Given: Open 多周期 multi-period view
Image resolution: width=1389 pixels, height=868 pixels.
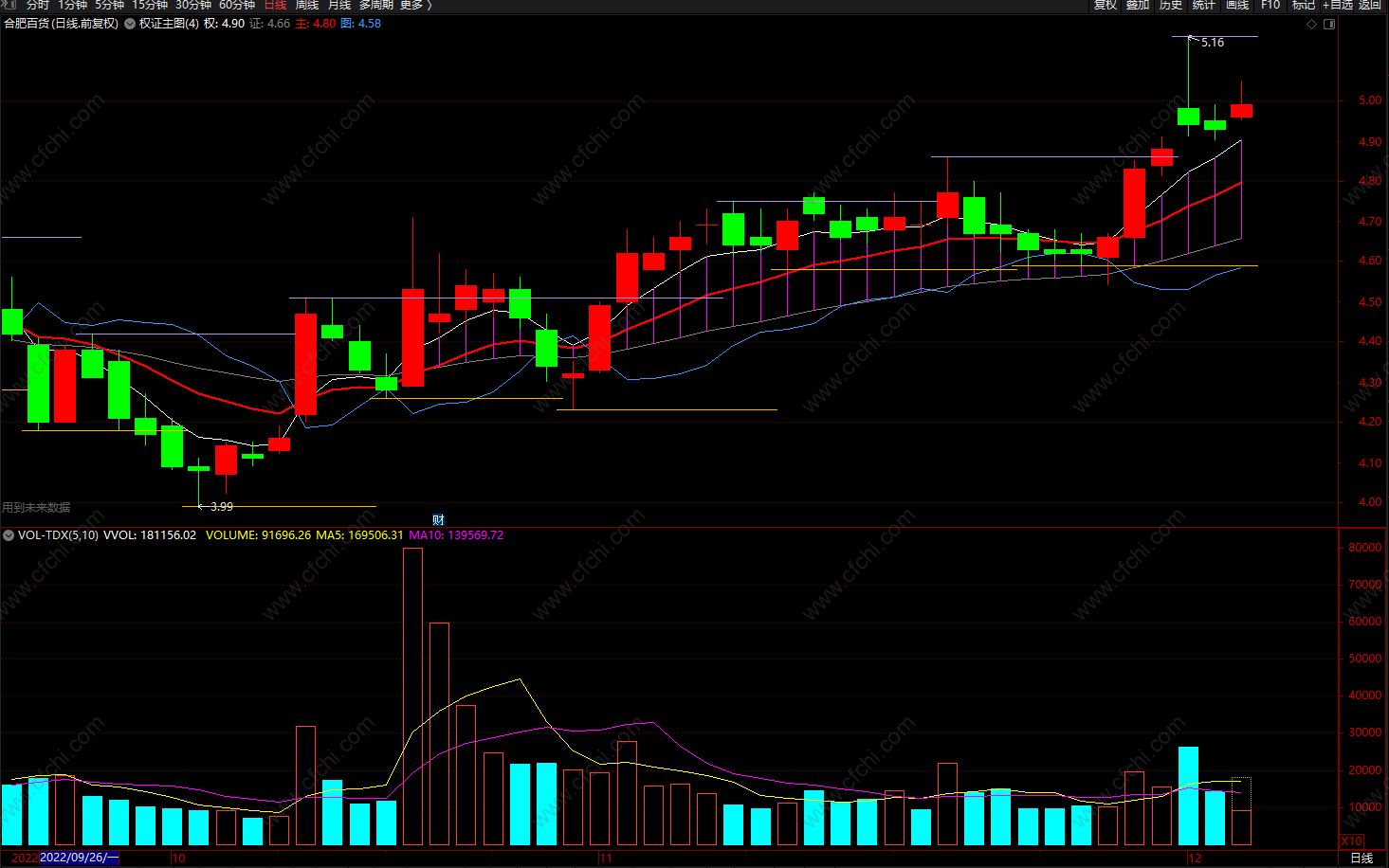Looking at the screenshot, I should click(x=375, y=5).
